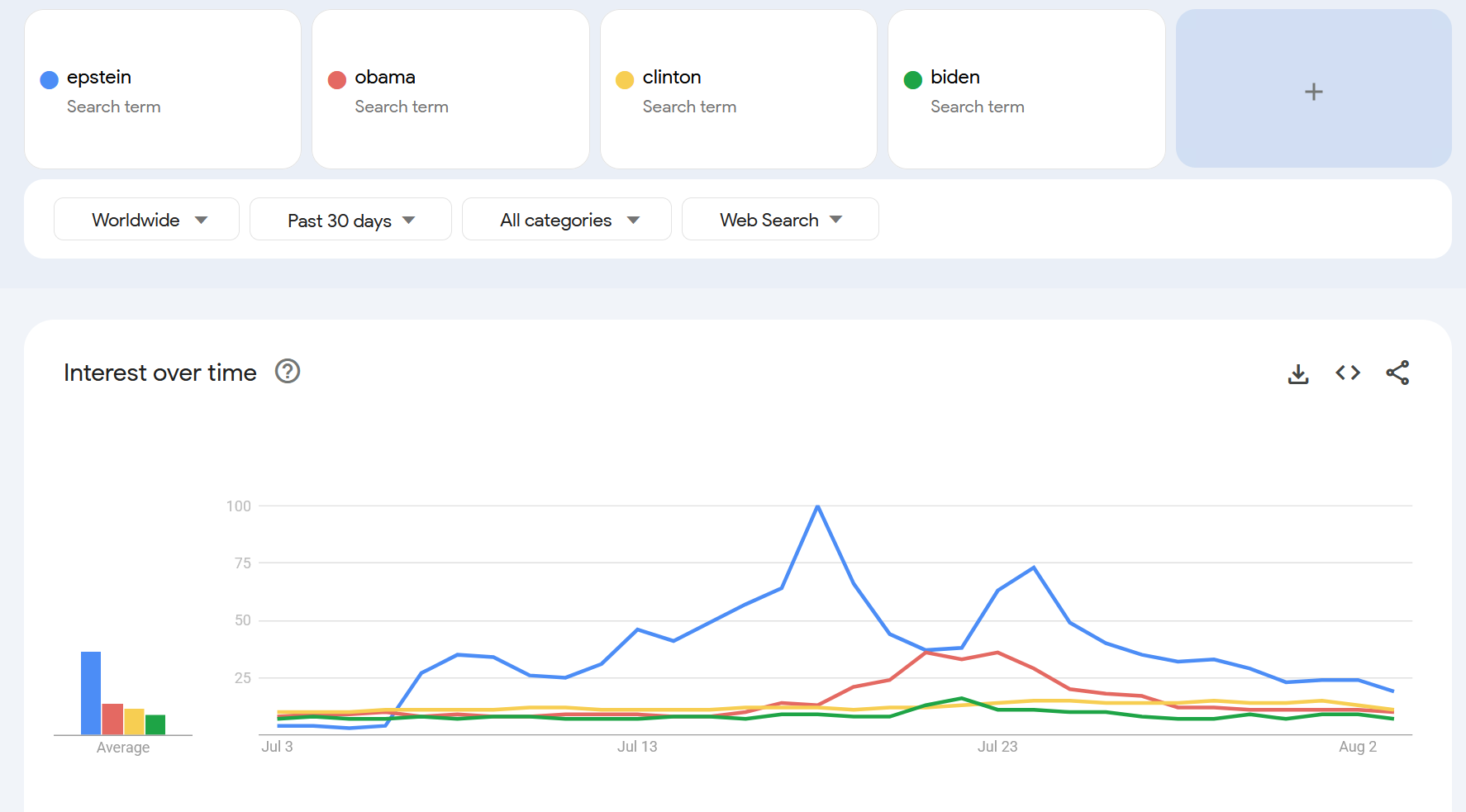Image resolution: width=1466 pixels, height=812 pixels.
Task: Click the 75 y-axis value
Action: pos(243,563)
